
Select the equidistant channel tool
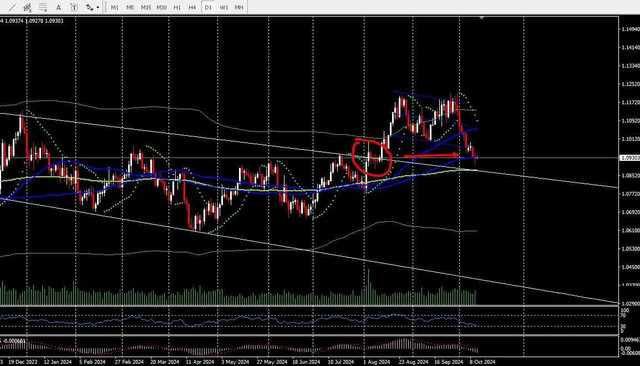pos(27,7)
